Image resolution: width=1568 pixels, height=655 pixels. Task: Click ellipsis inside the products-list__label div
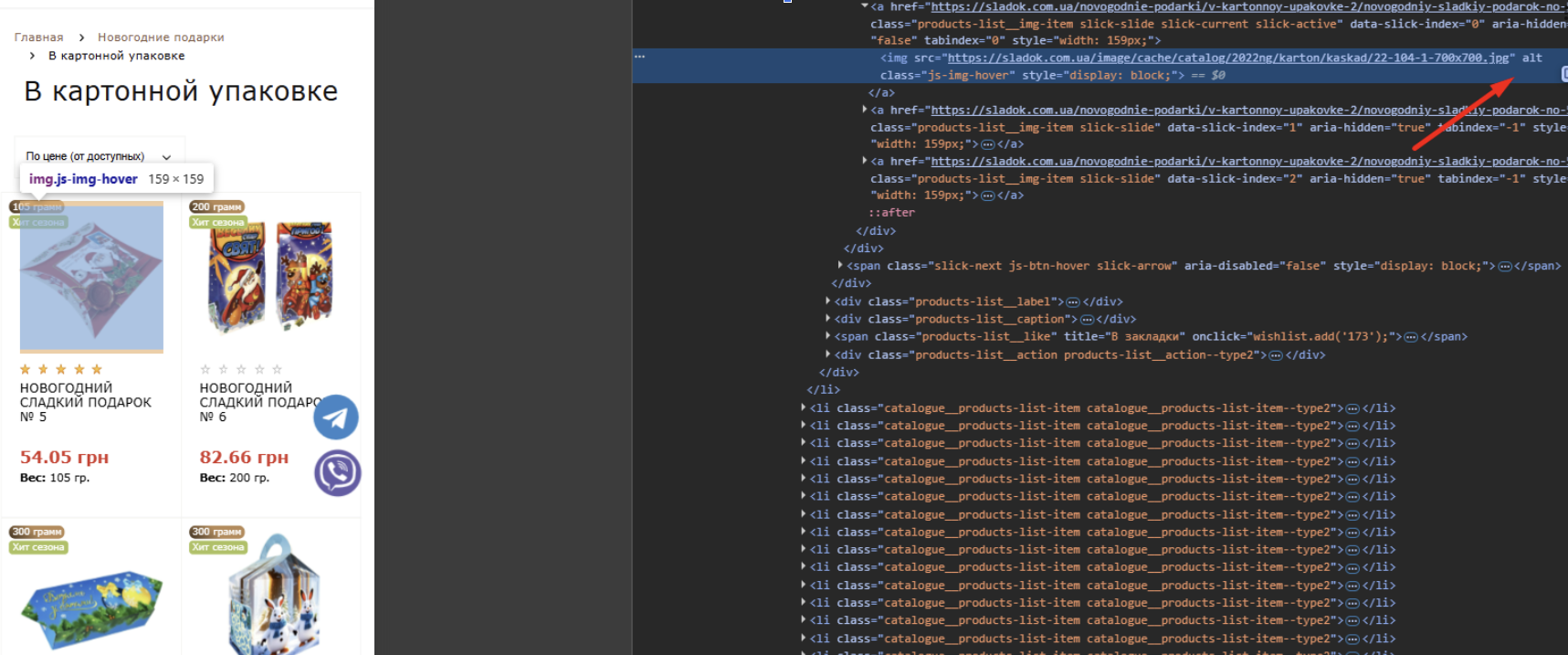pos(1073,301)
